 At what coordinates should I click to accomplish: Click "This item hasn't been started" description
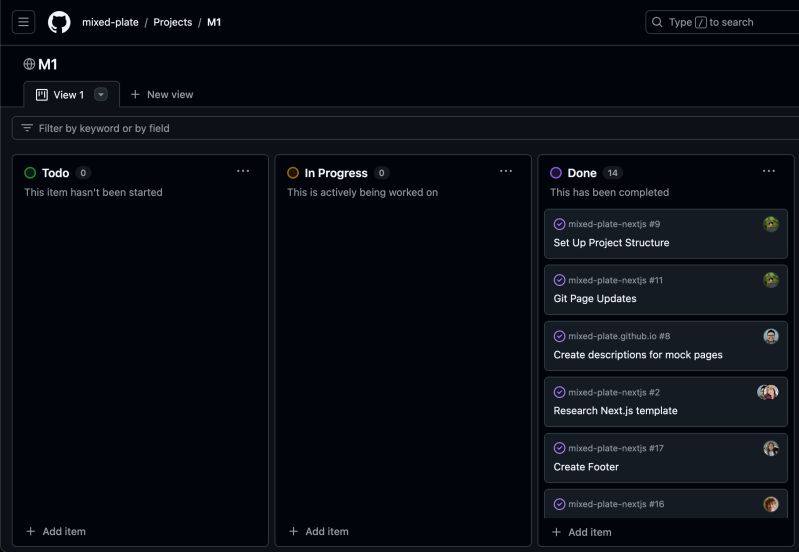pos(93,192)
